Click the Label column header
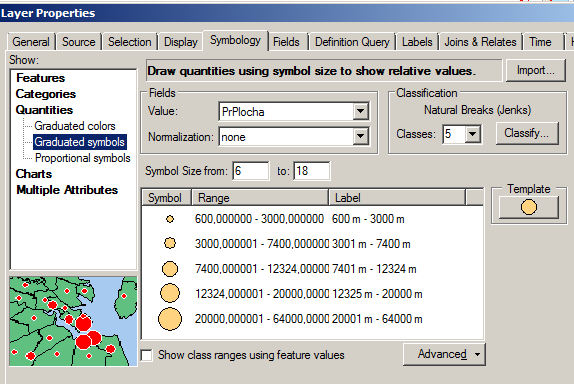The width and height of the screenshot is (574, 384). pos(397,198)
